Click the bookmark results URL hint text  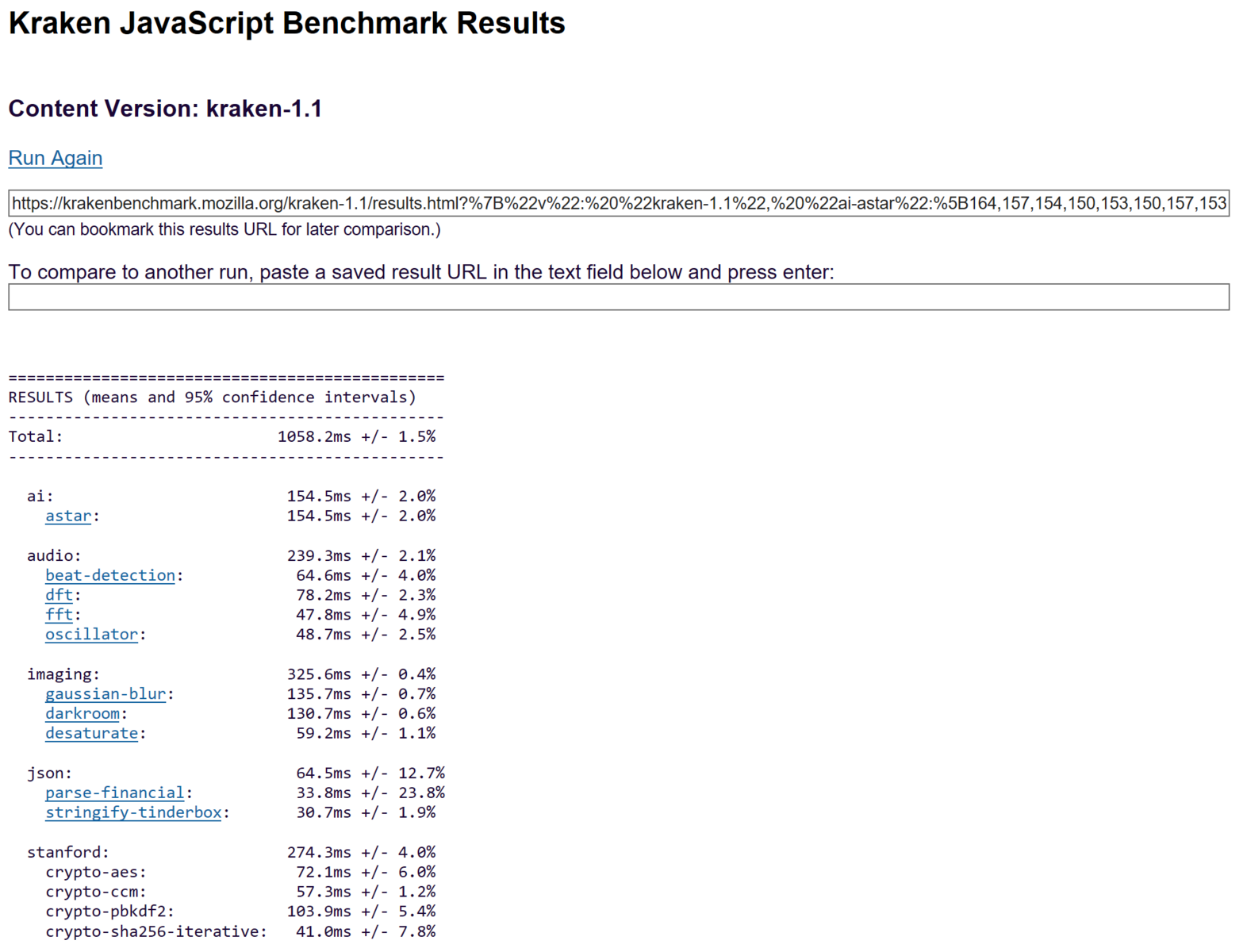click(x=224, y=229)
